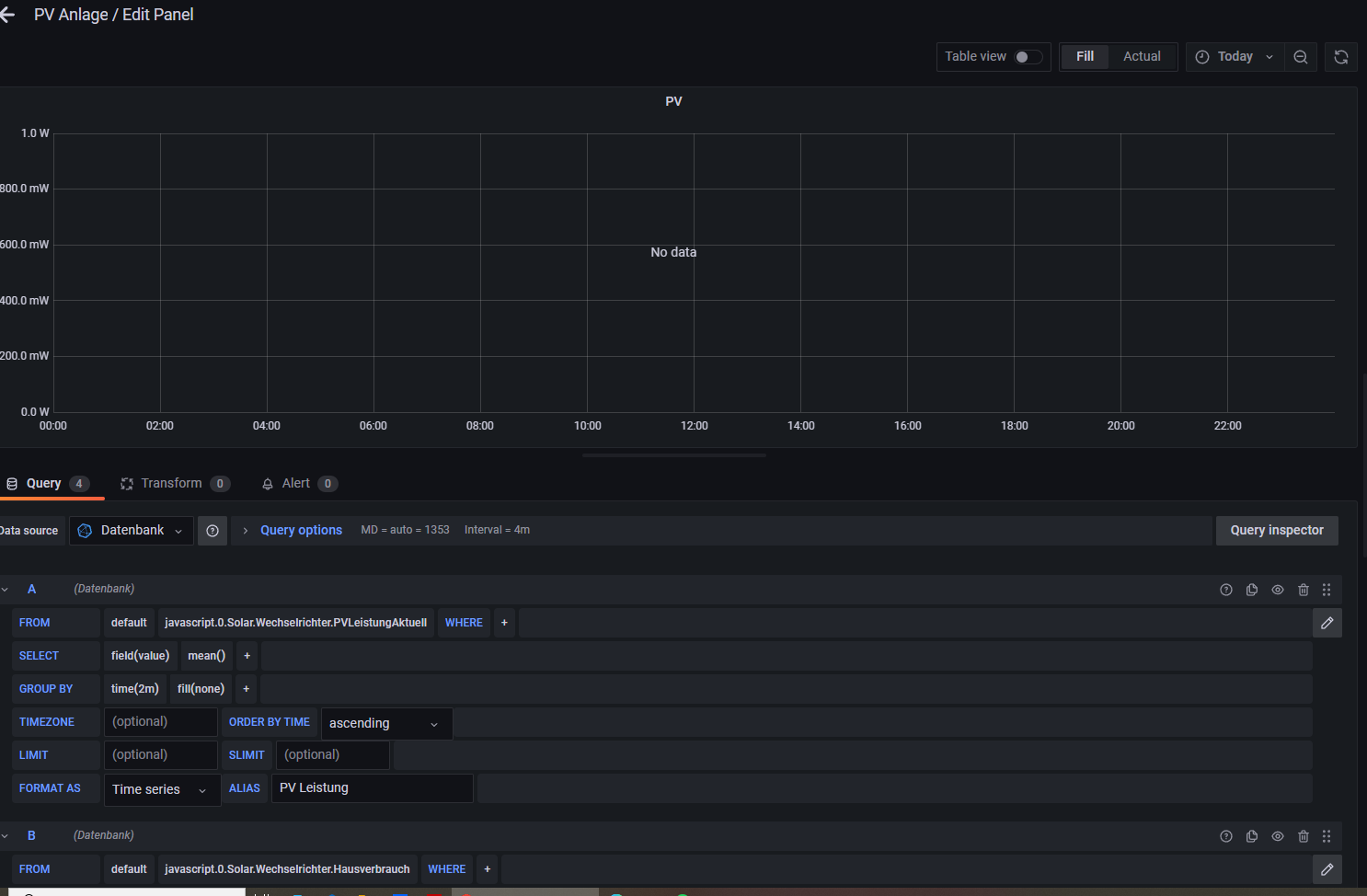
Task: Select the PVLeistungAktuell measurement field
Action: pyautogui.click(x=295, y=623)
